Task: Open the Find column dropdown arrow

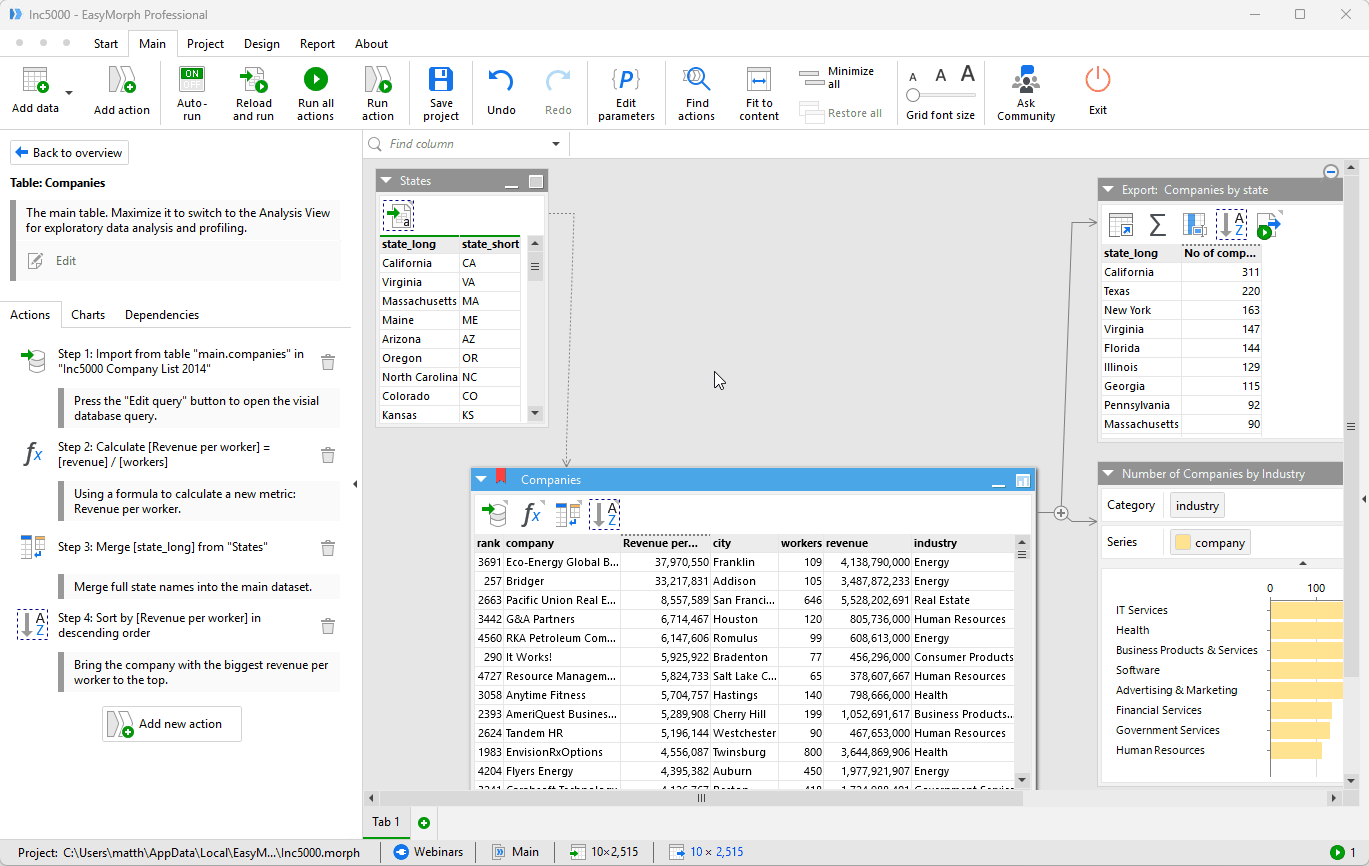Action: coord(555,143)
